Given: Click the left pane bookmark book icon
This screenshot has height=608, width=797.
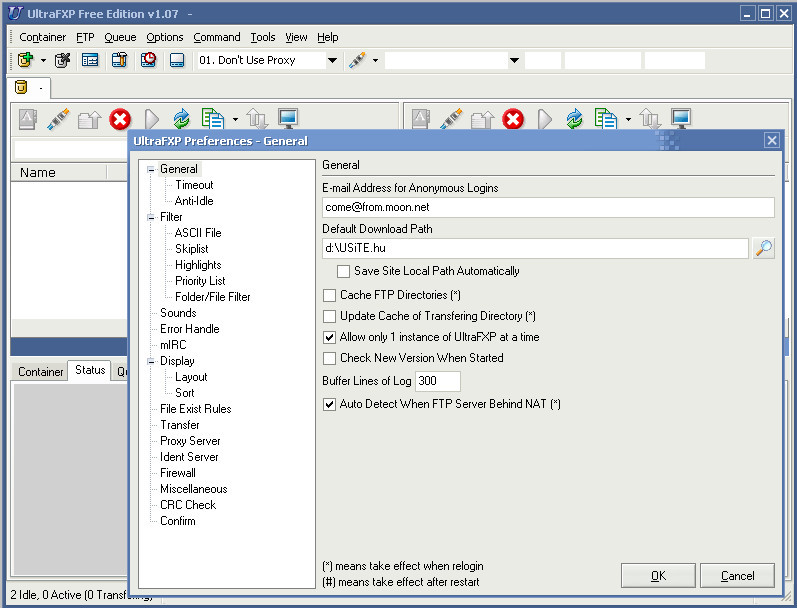Looking at the screenshot, I should coord(27,119).
